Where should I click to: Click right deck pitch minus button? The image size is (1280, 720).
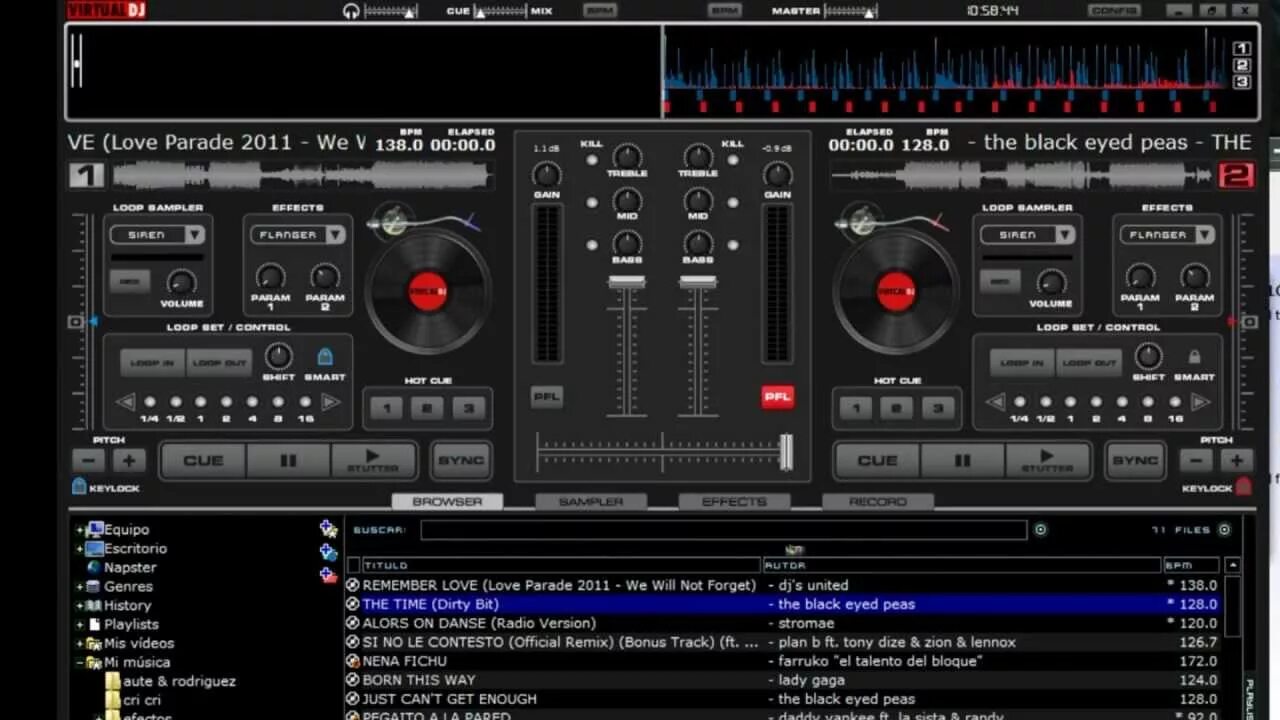click(1196, 461)
